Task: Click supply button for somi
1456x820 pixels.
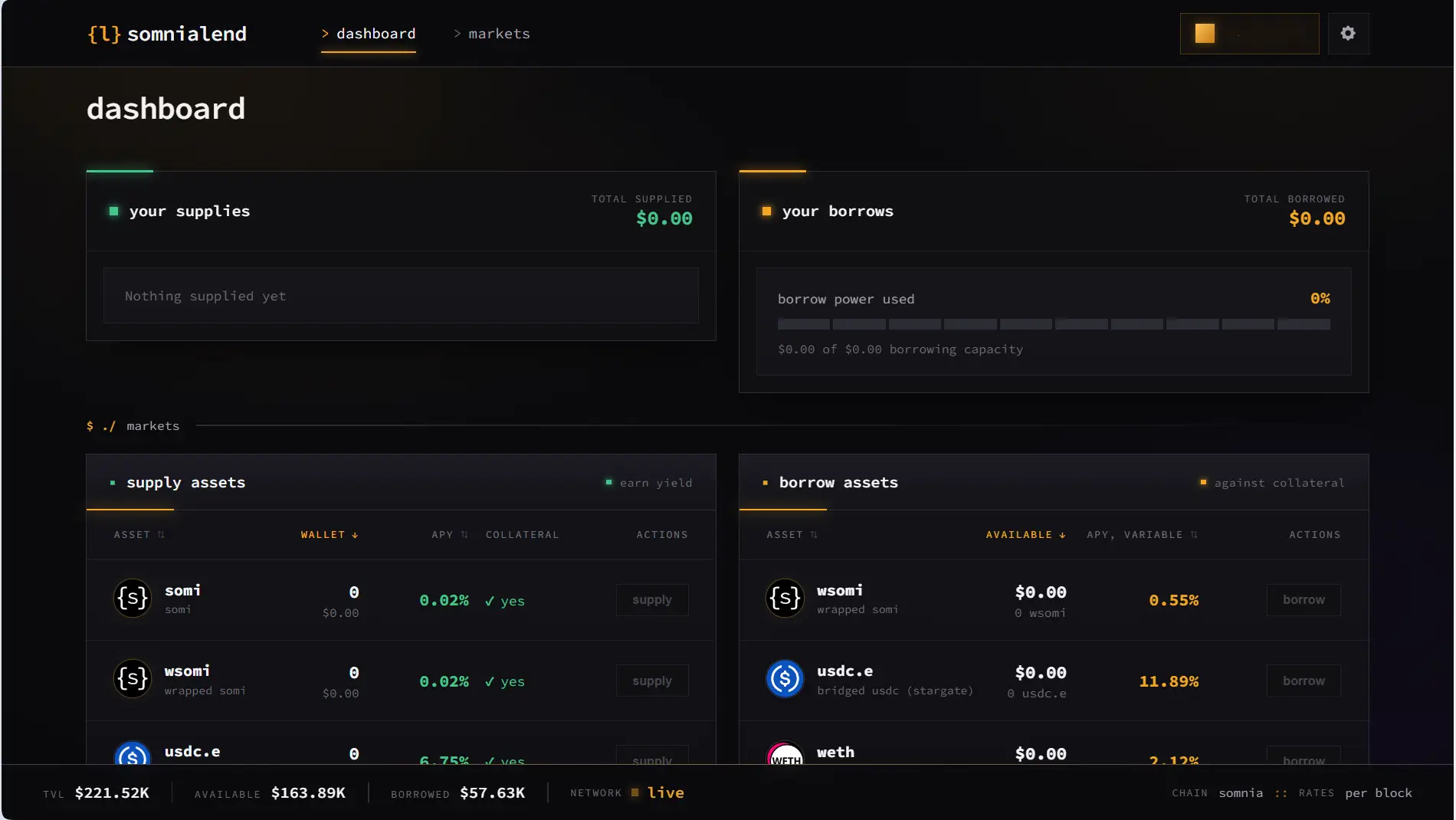Action: click(652, 600)
